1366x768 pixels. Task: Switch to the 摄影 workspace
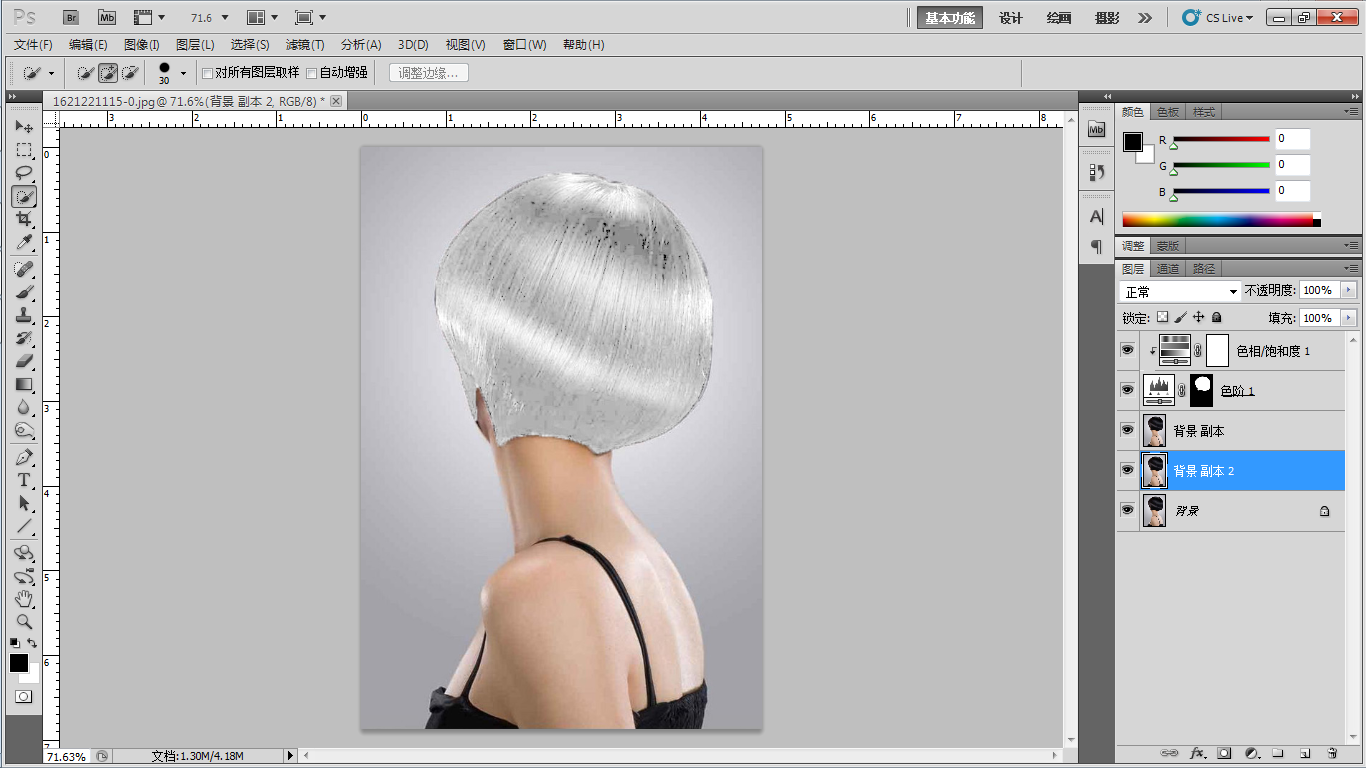click(x=1107, y=17)
